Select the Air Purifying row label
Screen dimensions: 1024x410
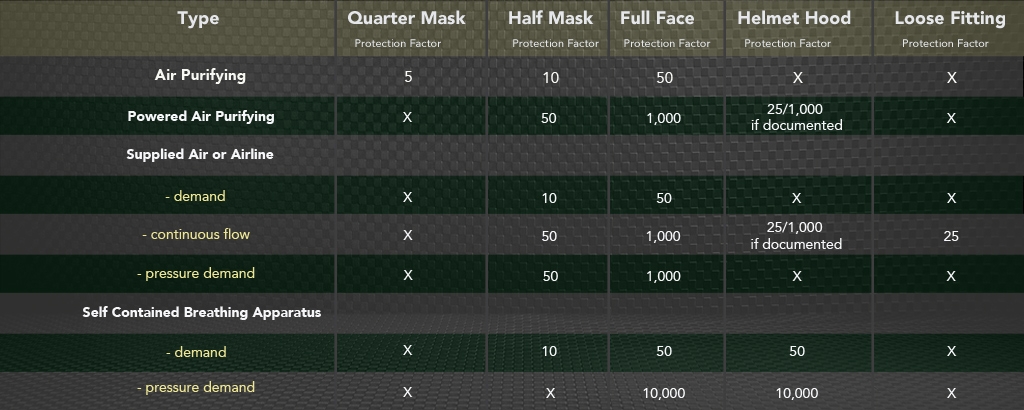(x=200, y=75)
